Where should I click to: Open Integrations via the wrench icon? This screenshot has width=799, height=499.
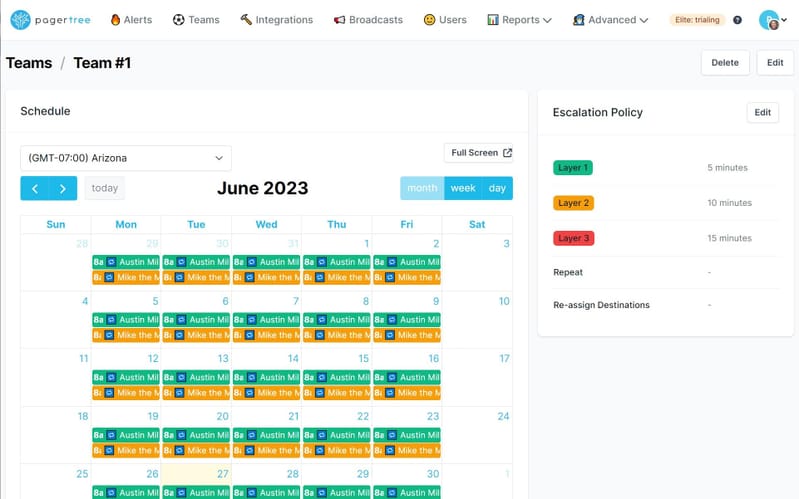pyautogui.click(x=246, y=19)
